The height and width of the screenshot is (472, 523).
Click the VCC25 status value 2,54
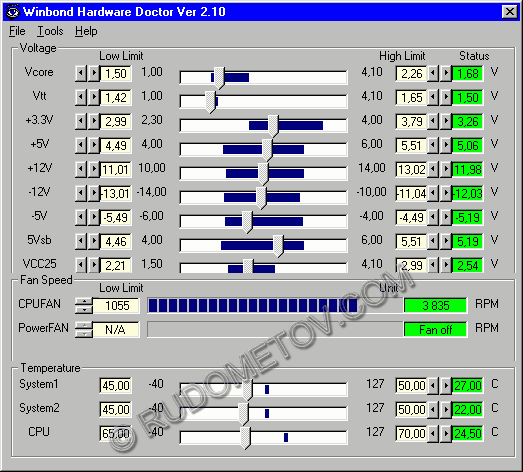tap(468, 266)
